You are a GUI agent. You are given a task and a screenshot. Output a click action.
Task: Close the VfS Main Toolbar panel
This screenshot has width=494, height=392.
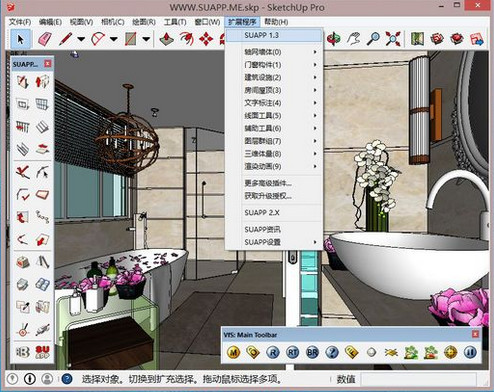(475, 334)
